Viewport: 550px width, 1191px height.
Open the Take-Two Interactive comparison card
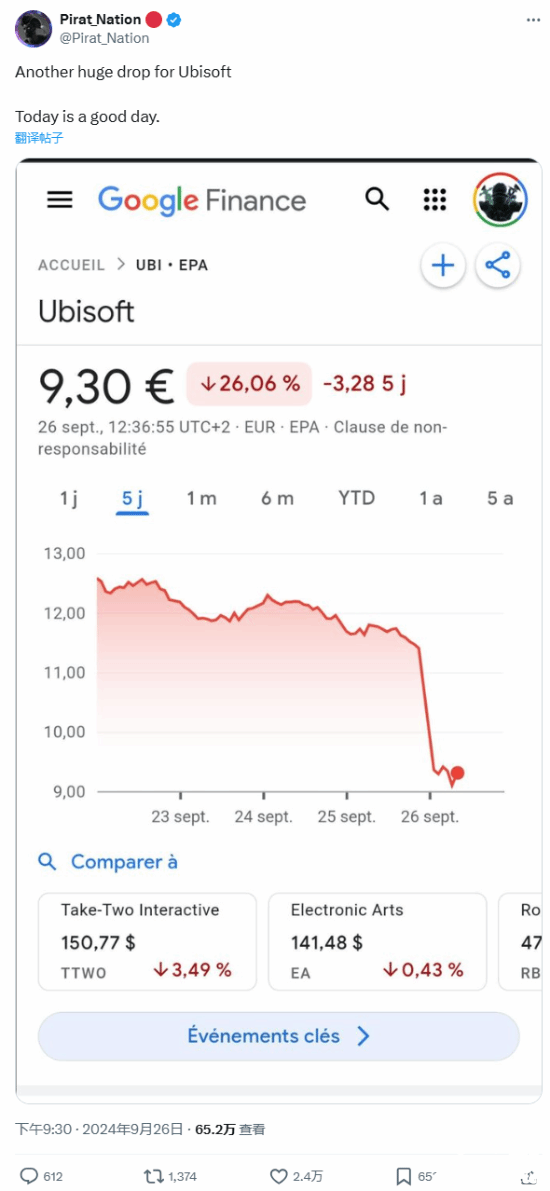[147, 942]
